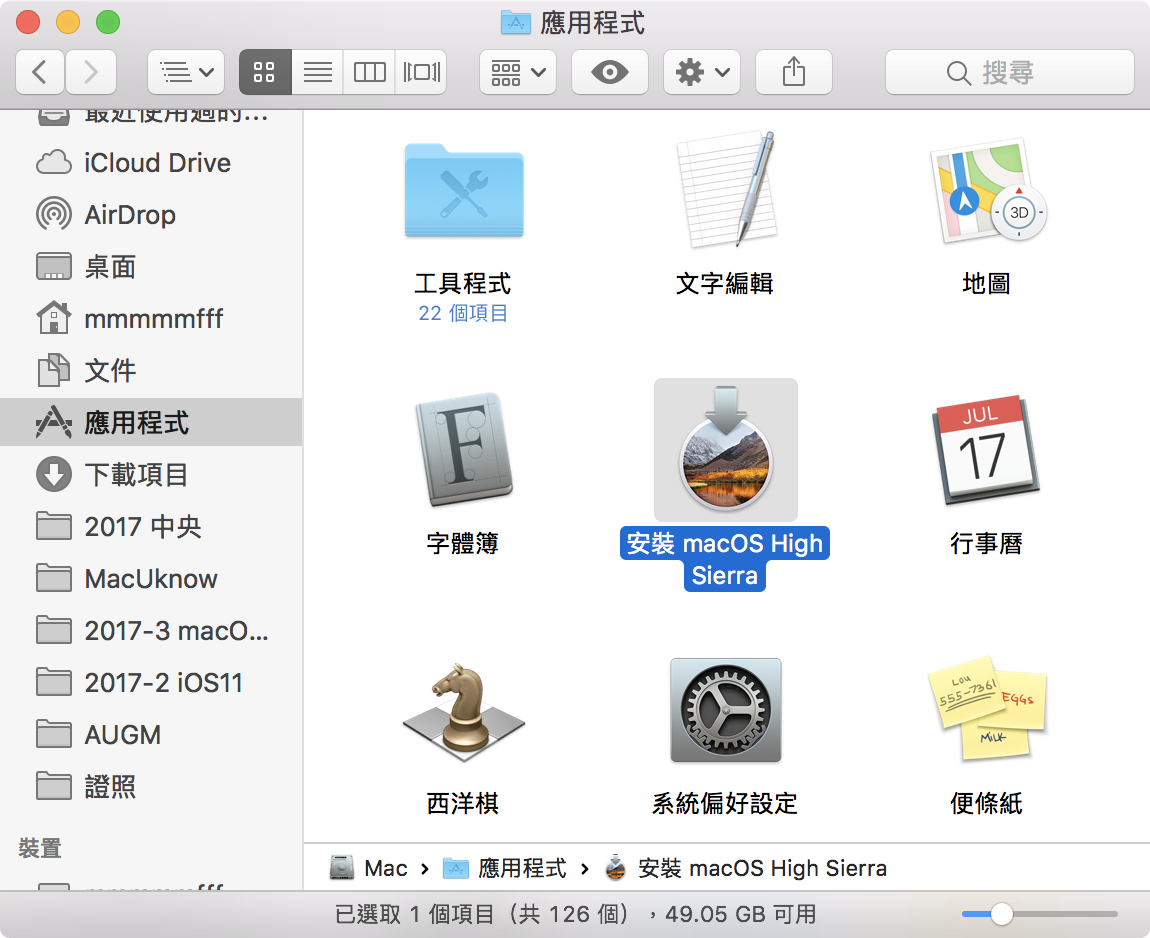This screenshot has height=938, width=1150.
Task: Select the 地圖 Maps app icon
Action: tap(987, 191)
